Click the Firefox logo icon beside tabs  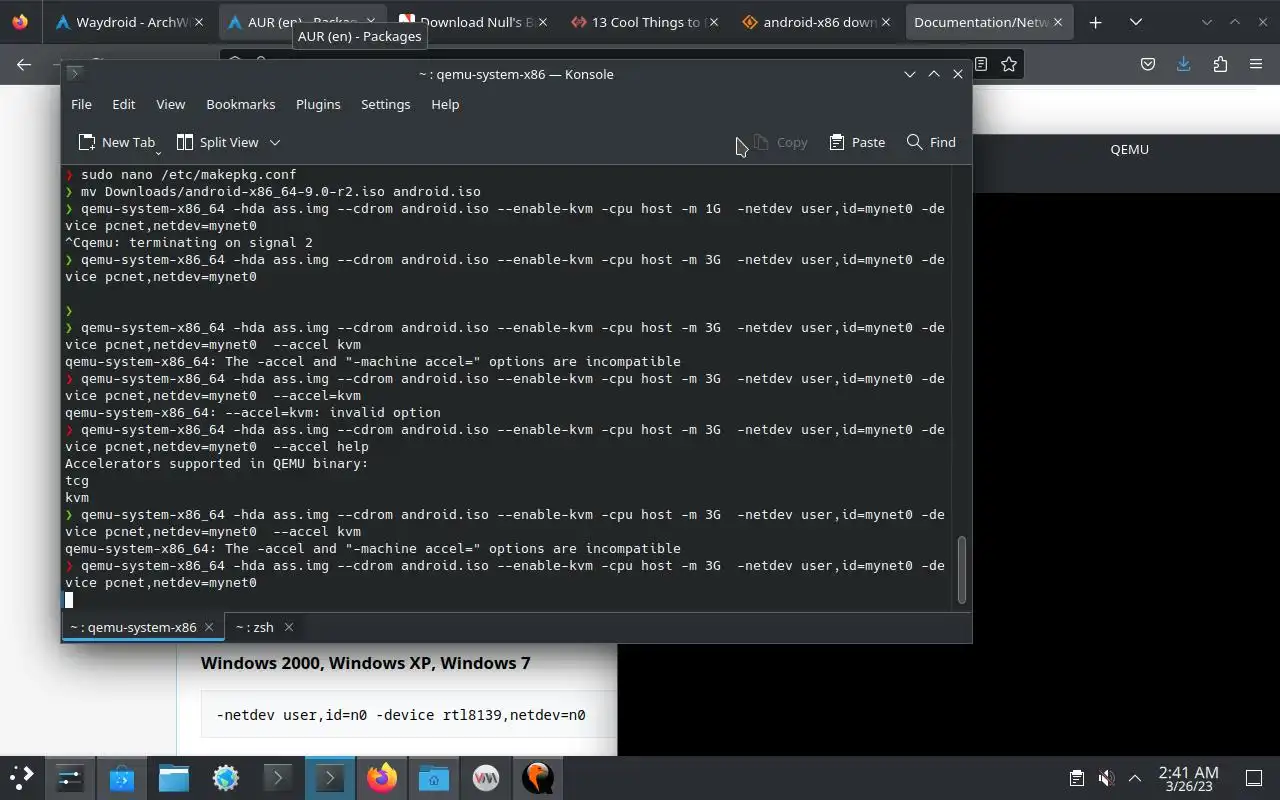[20, 22]
